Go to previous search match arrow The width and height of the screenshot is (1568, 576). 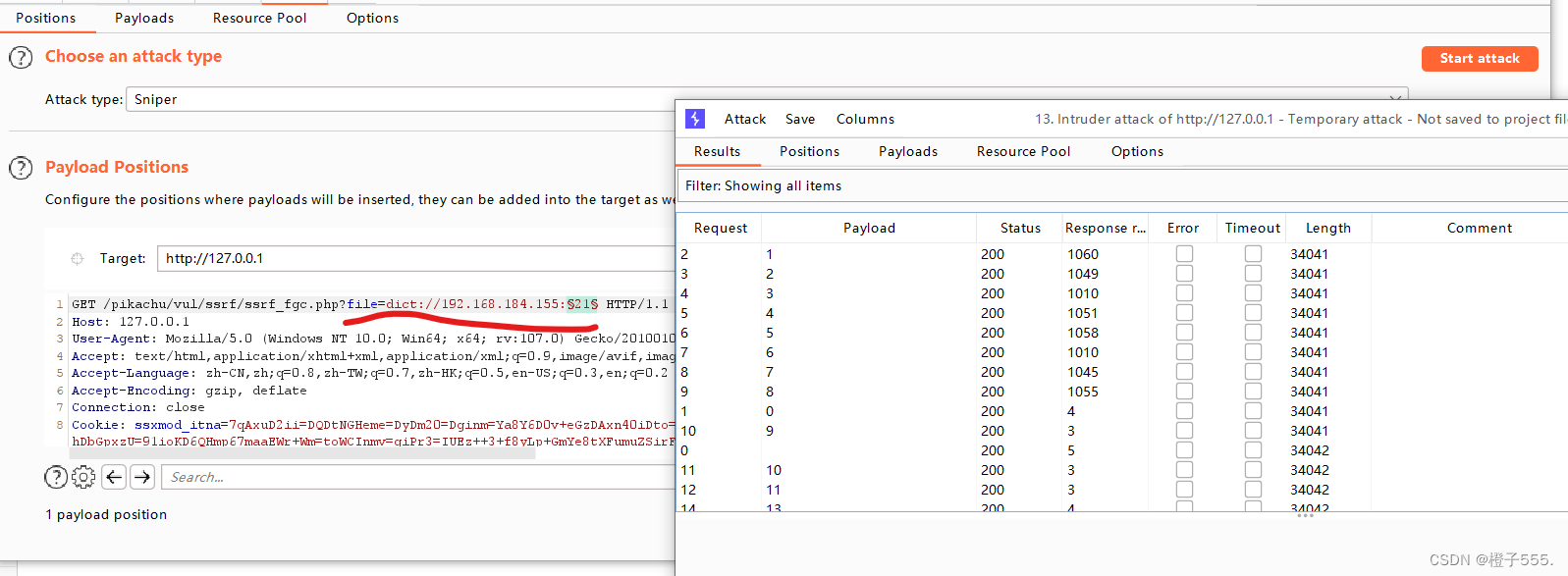point(114,477)
